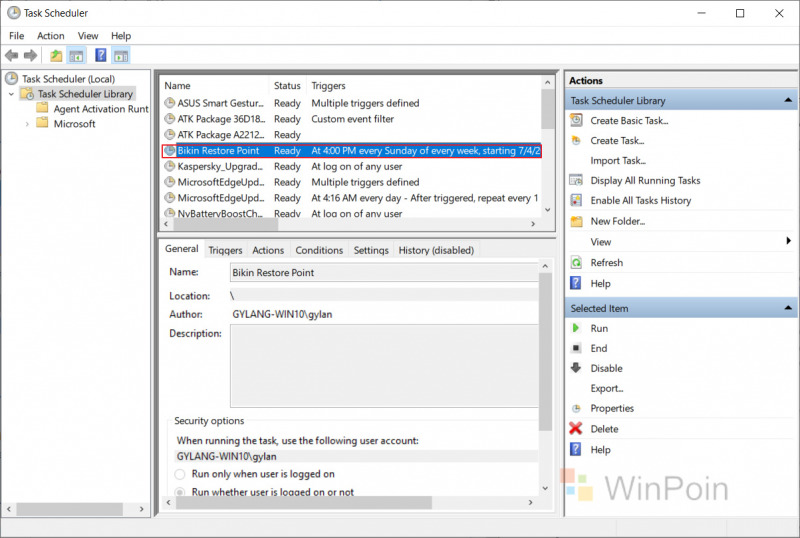Image resolution: width=800 pixels, height=538 pixels.
Task: Select the ATK Package 36D18 task
Action: coord(352,119)
